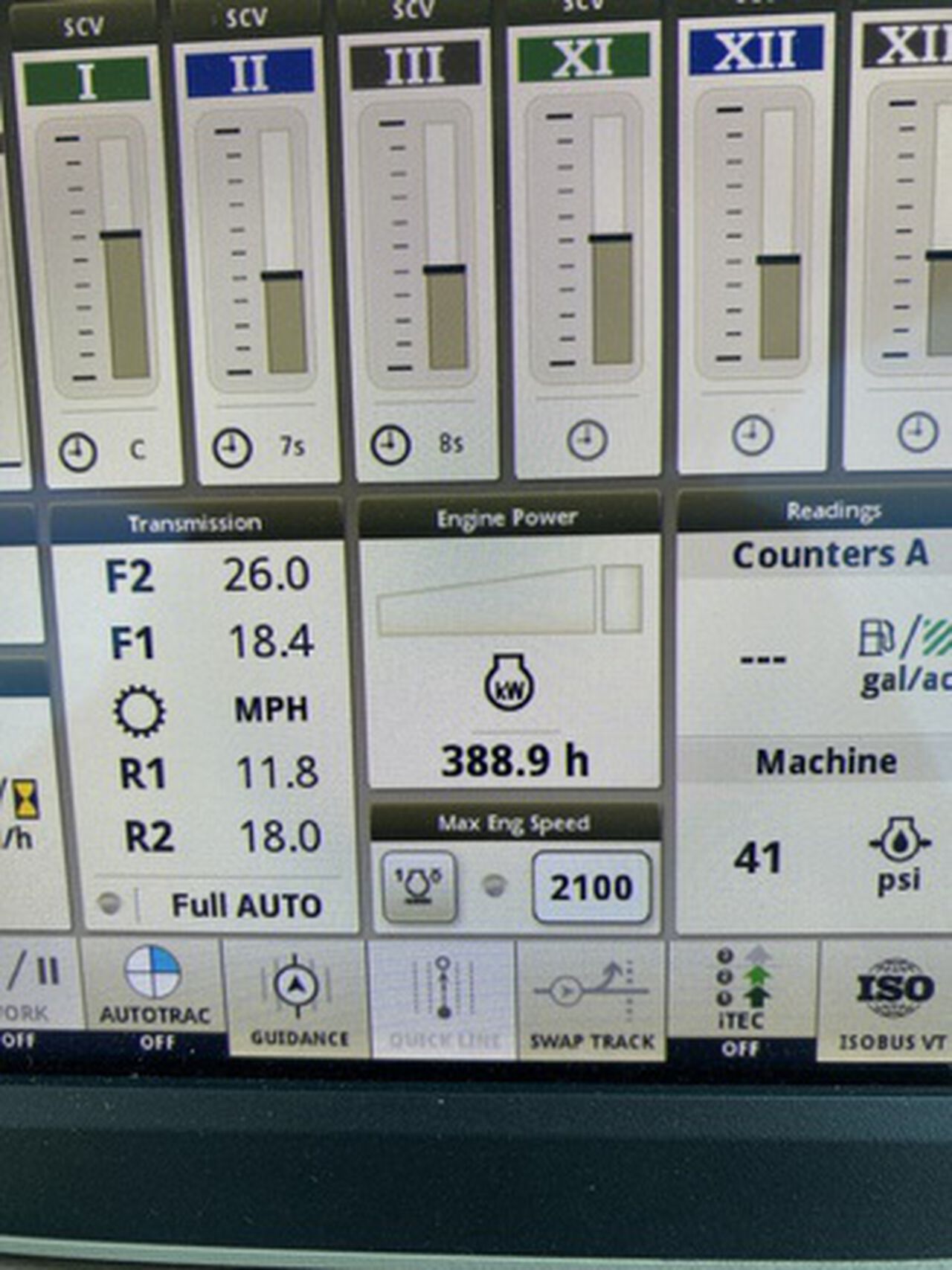This screenshot has width=952, height=1270.
Task: Open the Readings panel header
Action: click(x=833, y=511)
